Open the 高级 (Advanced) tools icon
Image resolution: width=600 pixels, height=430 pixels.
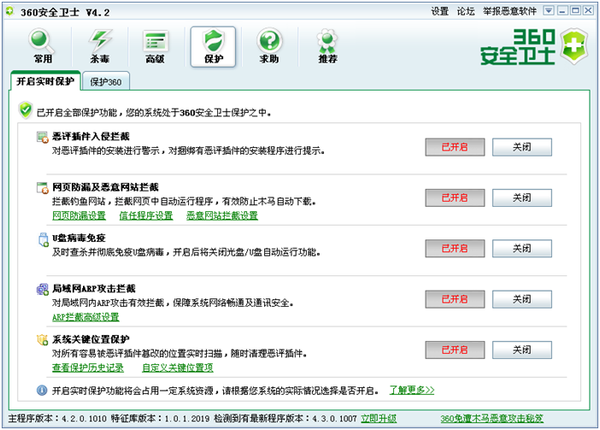coord(155,46)
